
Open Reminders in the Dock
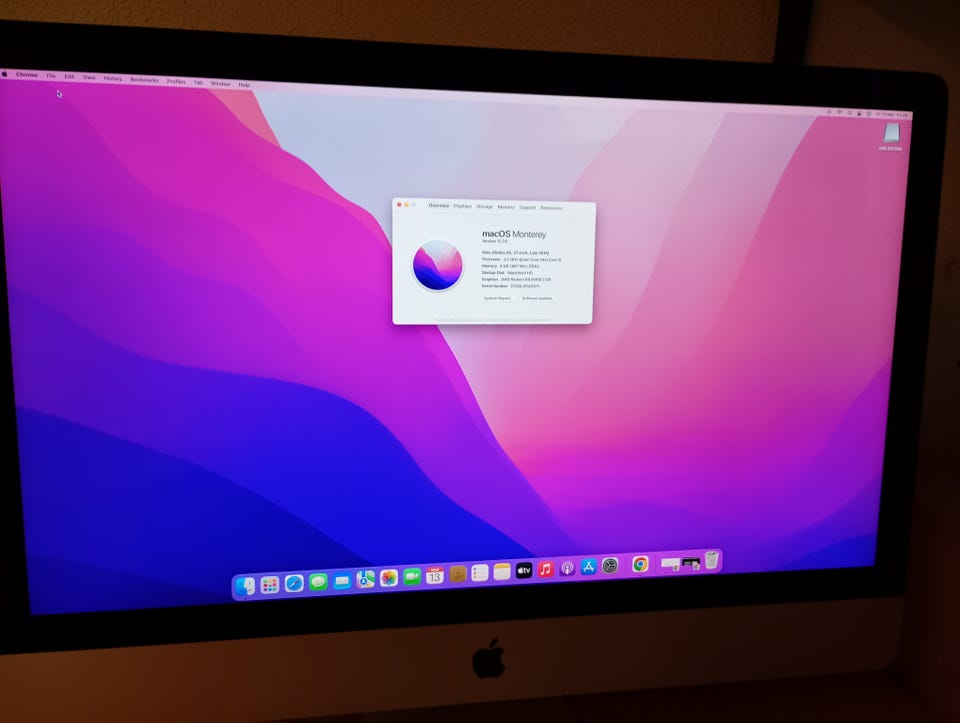click(x=479, y=572)
